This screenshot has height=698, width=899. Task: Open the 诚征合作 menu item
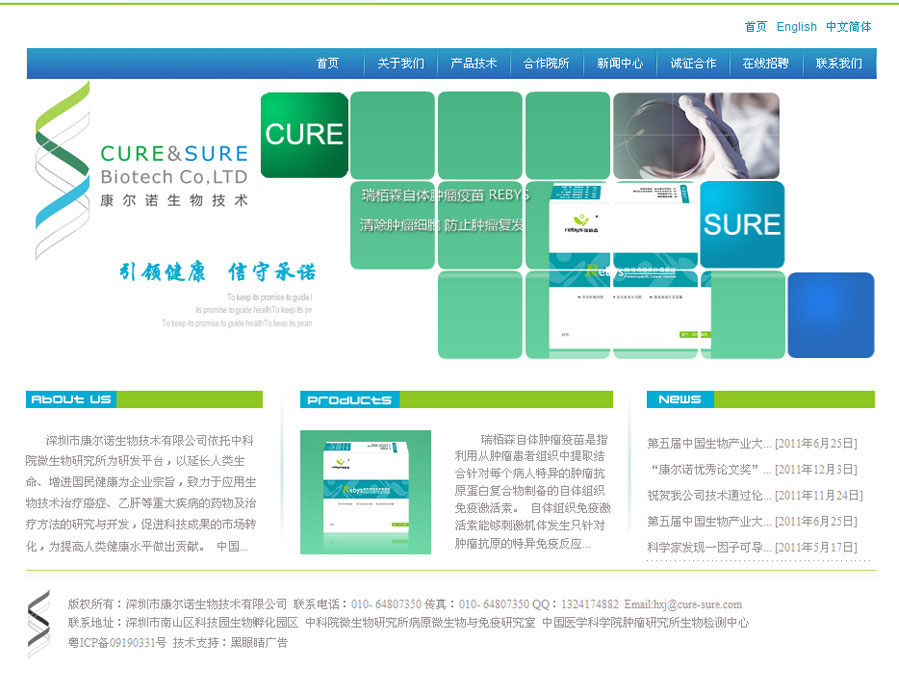click(x=693, y=63)
